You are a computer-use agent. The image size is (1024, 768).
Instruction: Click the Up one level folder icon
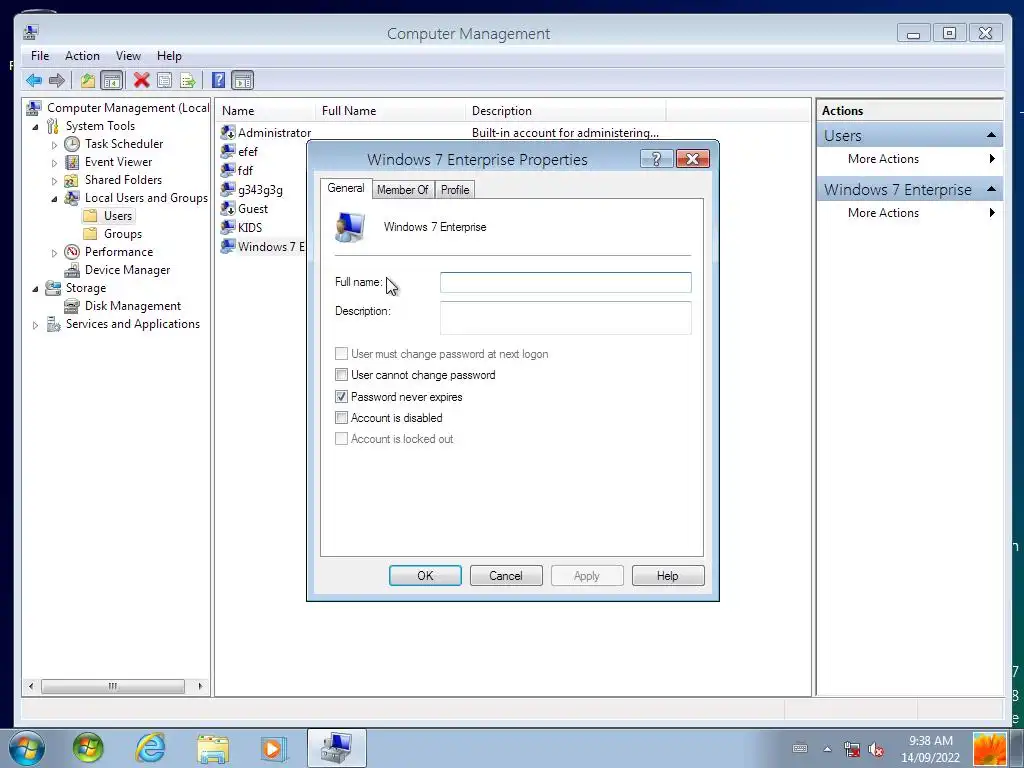88,80
